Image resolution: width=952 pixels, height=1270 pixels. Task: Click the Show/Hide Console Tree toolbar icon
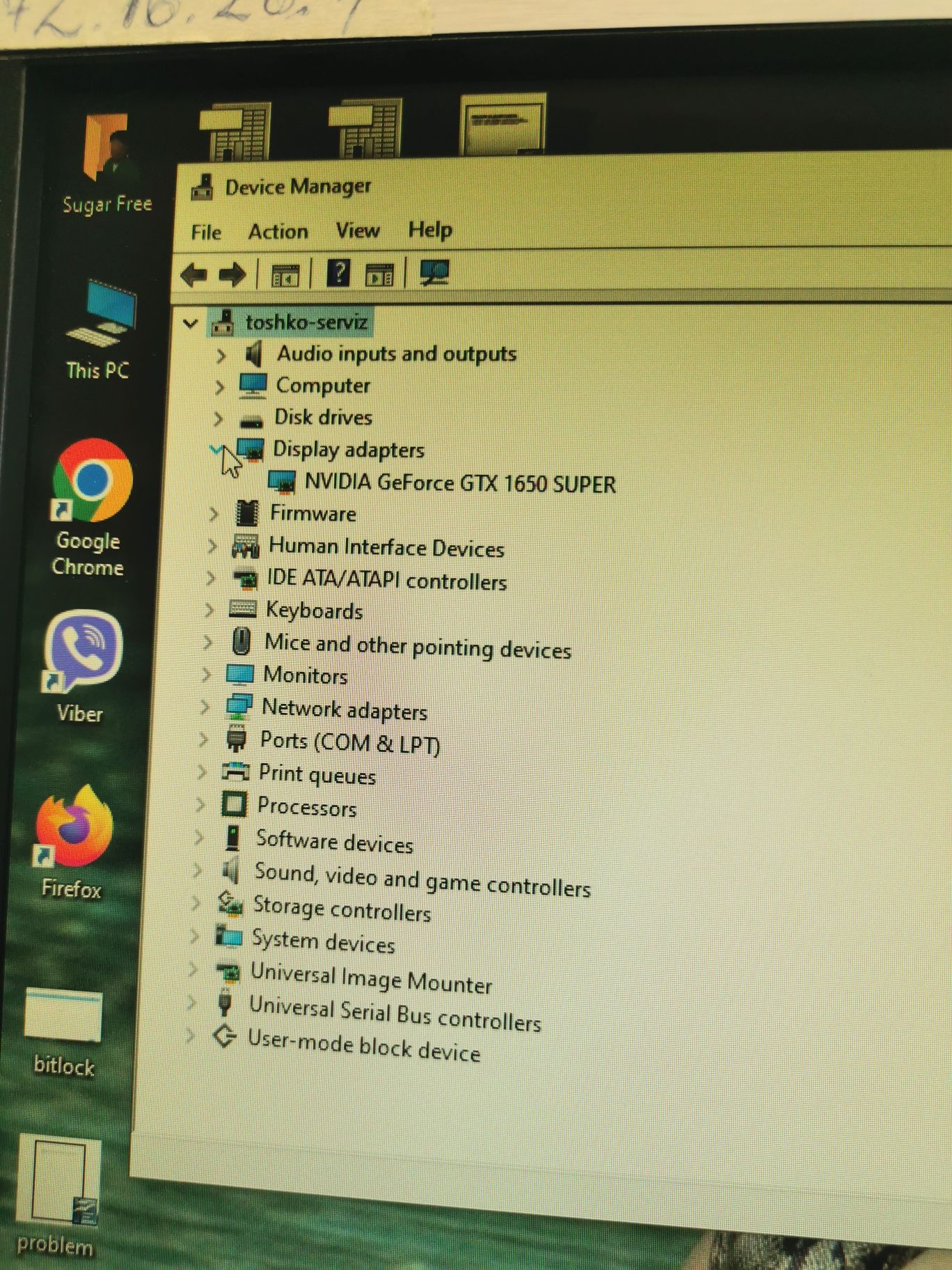285,275
